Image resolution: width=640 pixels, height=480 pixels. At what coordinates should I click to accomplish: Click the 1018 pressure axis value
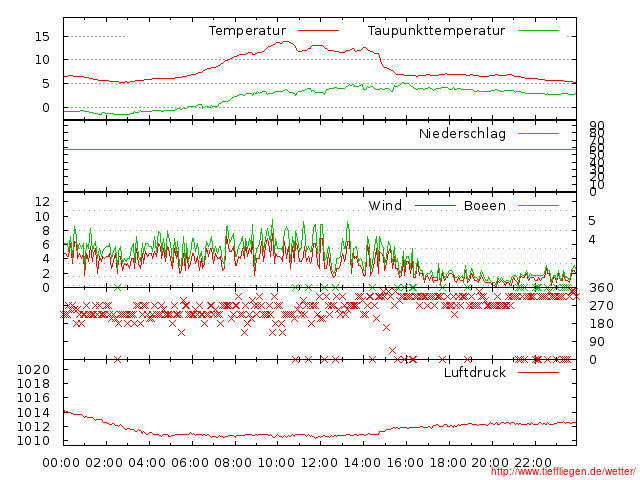click(x=33, y=384)
